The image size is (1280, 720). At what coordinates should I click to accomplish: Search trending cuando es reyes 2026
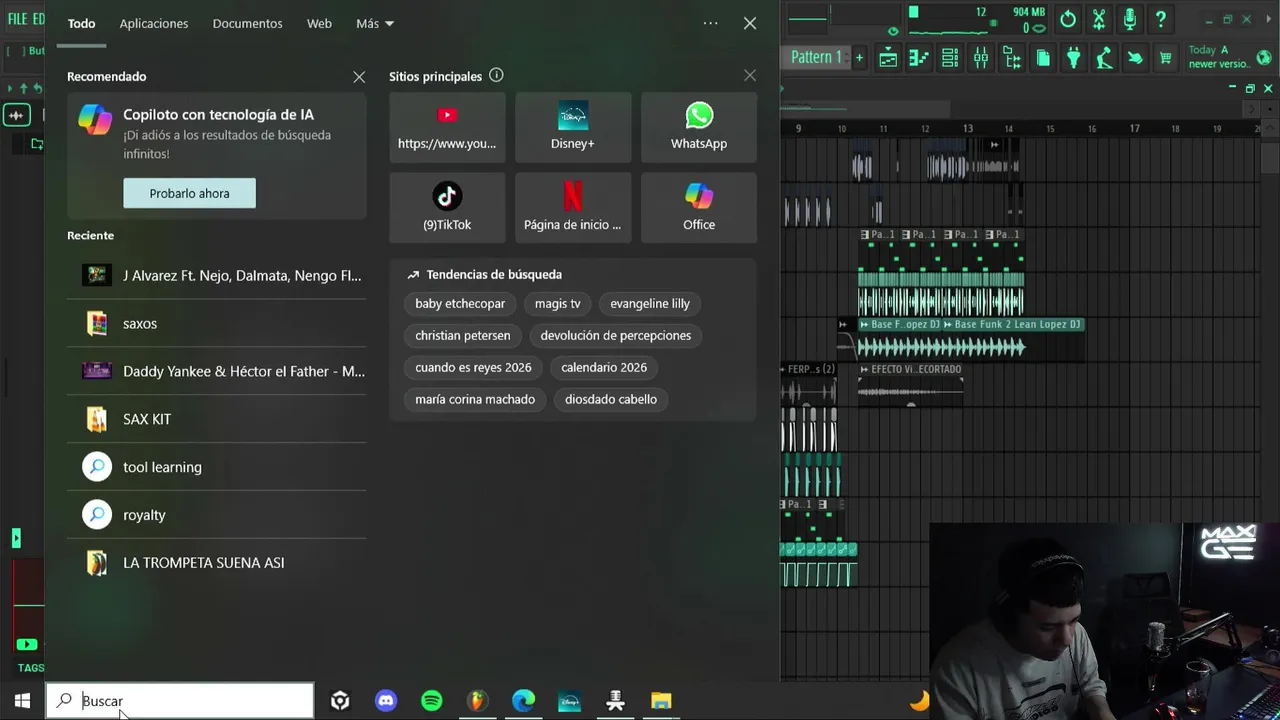point(473,367)
